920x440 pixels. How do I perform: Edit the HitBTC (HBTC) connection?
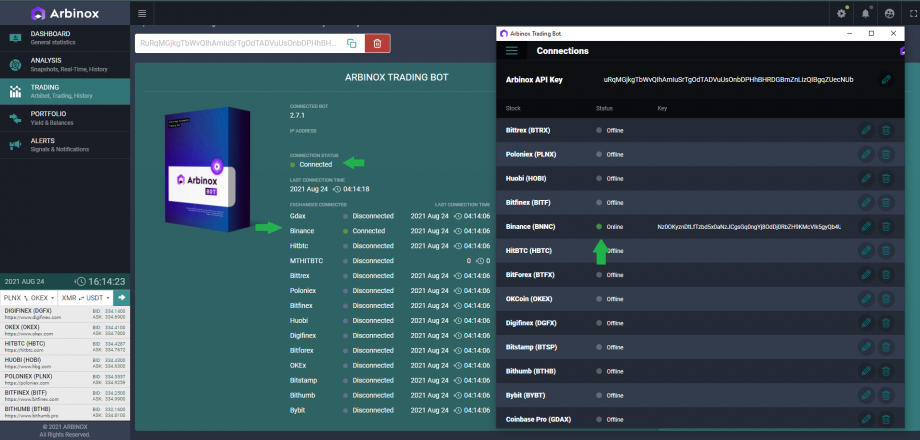866,251
